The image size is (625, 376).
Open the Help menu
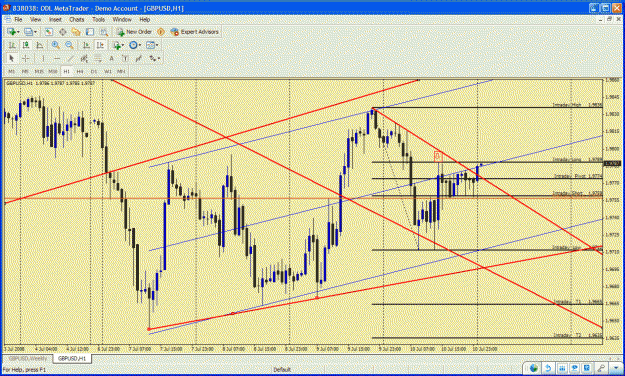[145, 20]
